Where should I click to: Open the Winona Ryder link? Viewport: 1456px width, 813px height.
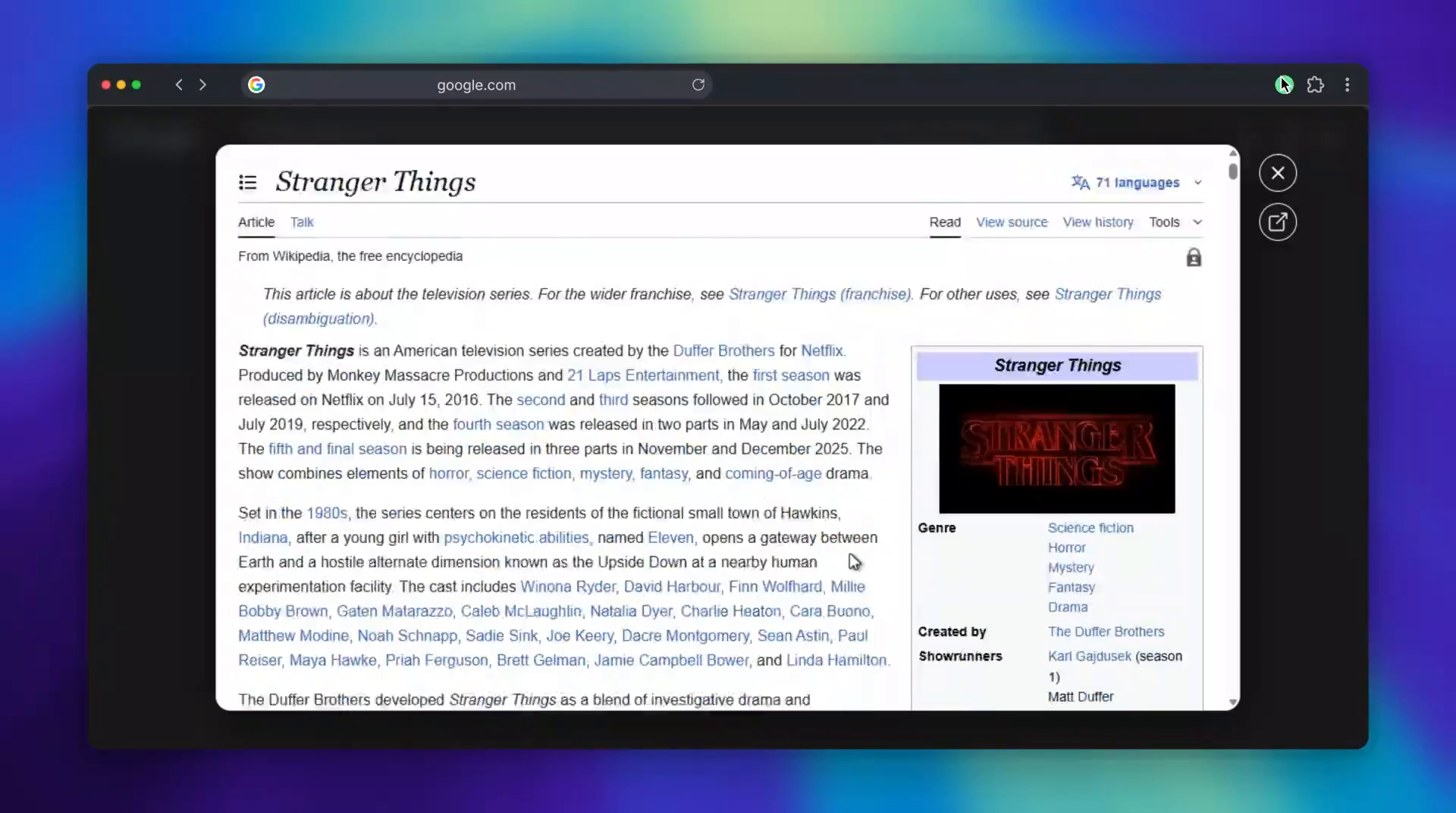[568, 587]
